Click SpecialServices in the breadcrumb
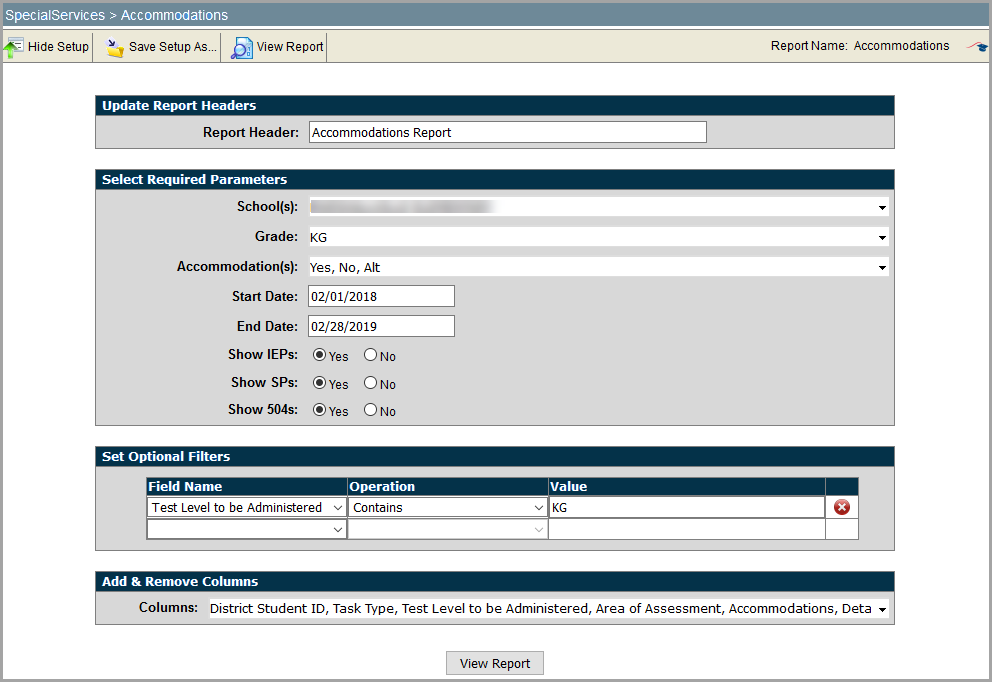992x682 pixels. point(55,15)
